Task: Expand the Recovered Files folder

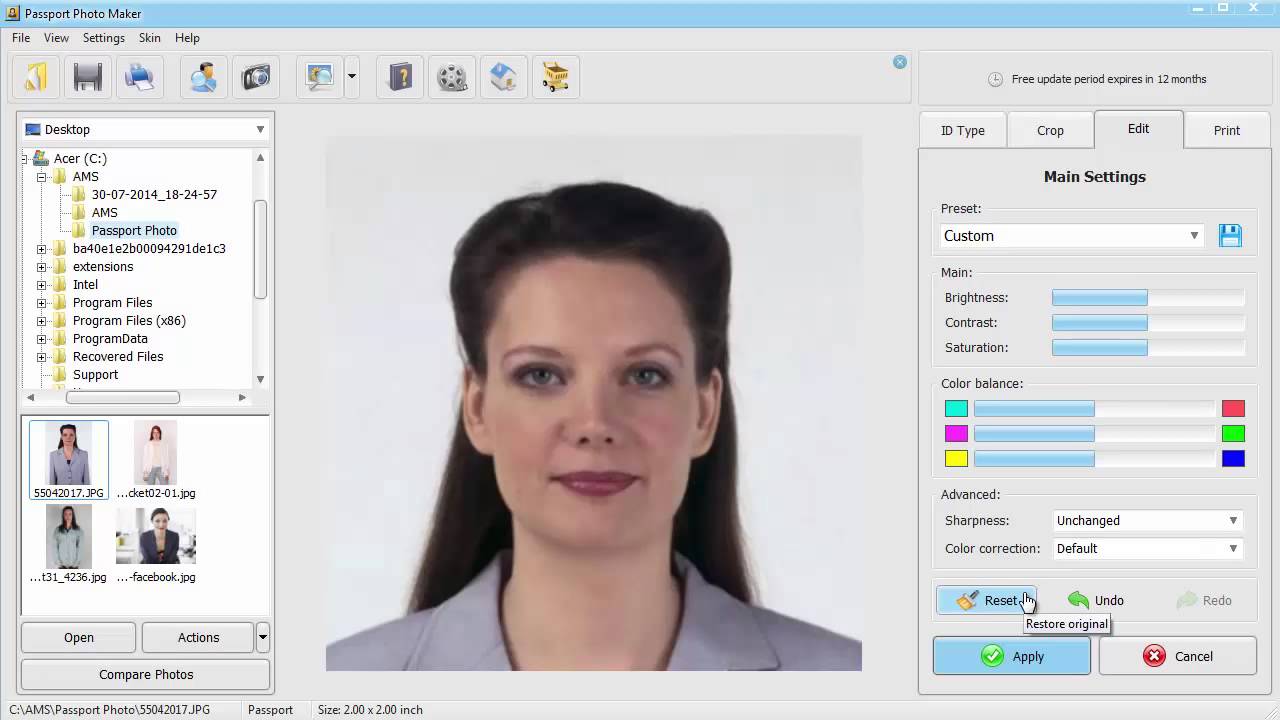Action: click(x=42, y=357)
